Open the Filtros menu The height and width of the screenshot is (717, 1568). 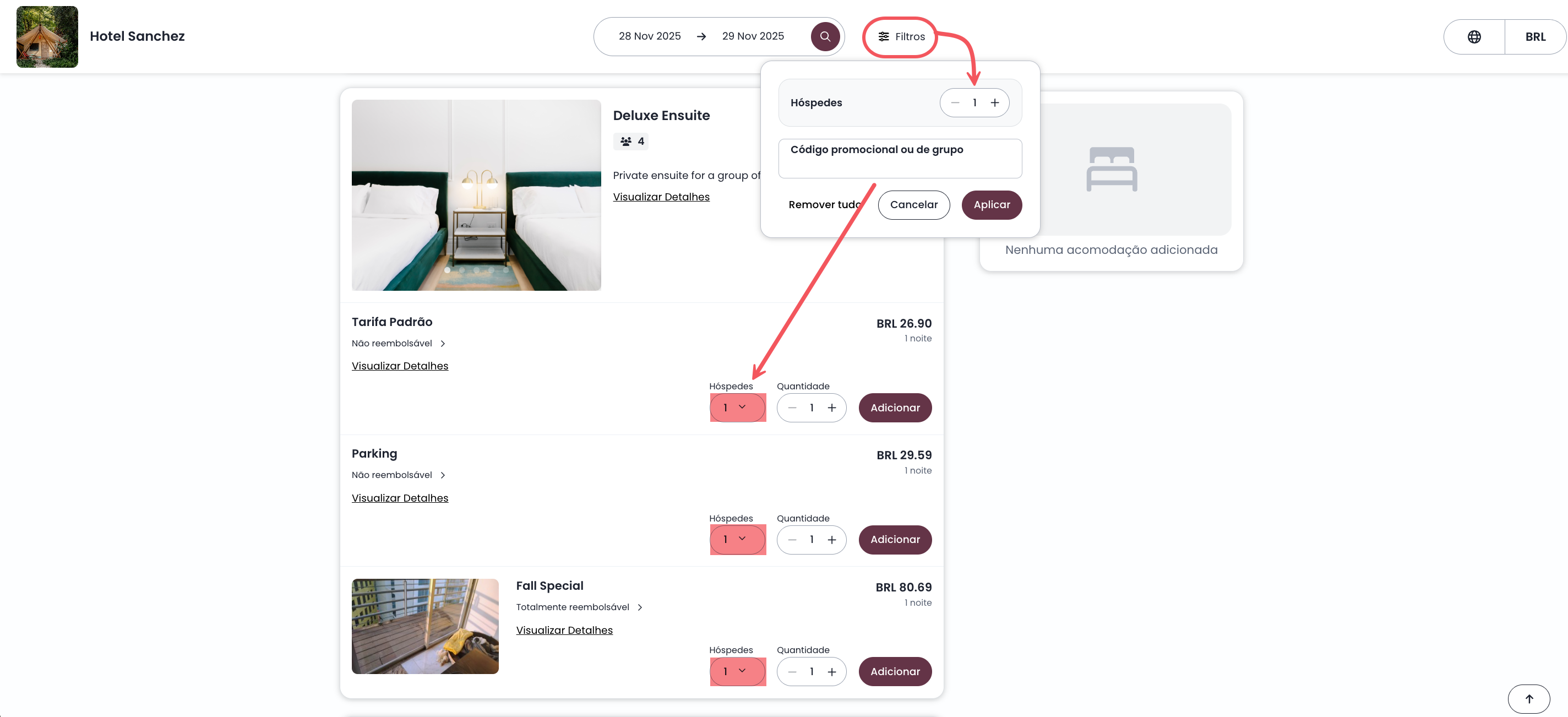pyautogui.click(x=900, y=37)
